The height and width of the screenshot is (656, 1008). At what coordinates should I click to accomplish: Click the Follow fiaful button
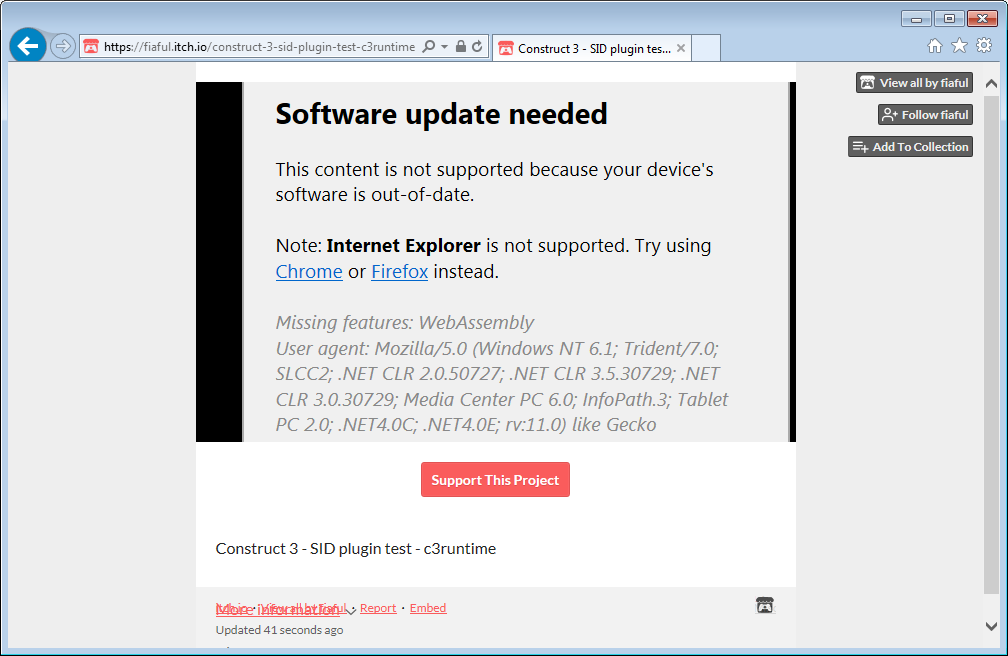pos(925,114)
